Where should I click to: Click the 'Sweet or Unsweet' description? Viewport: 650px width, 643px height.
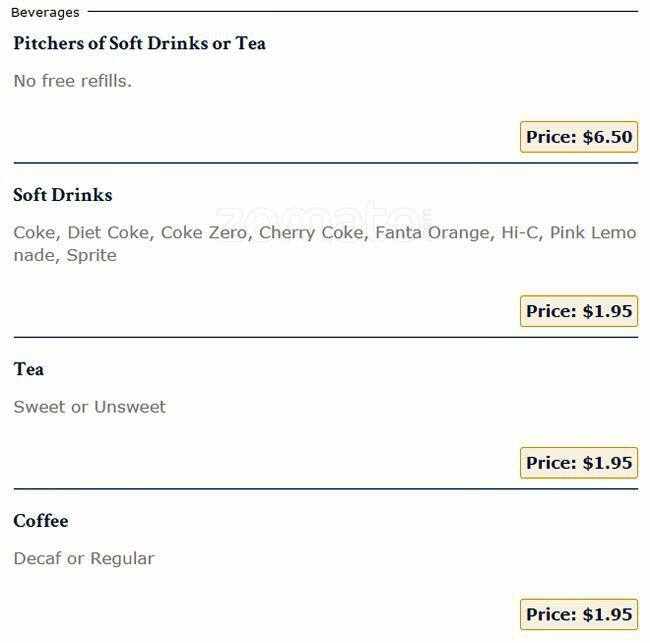pyautogui.click(x=89, y=407)
